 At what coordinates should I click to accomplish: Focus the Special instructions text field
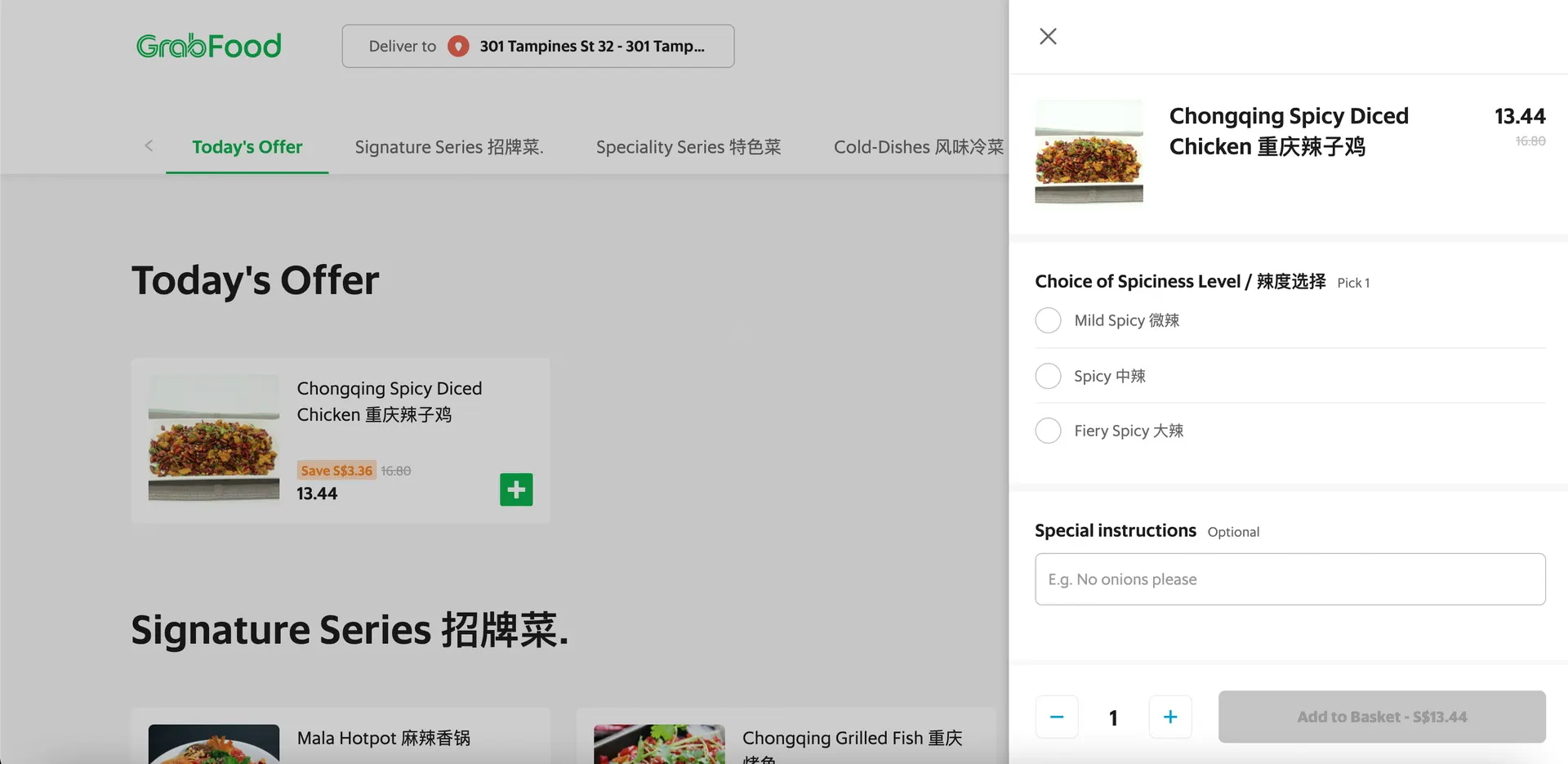pyautogui.click(x=1290, y=579)
